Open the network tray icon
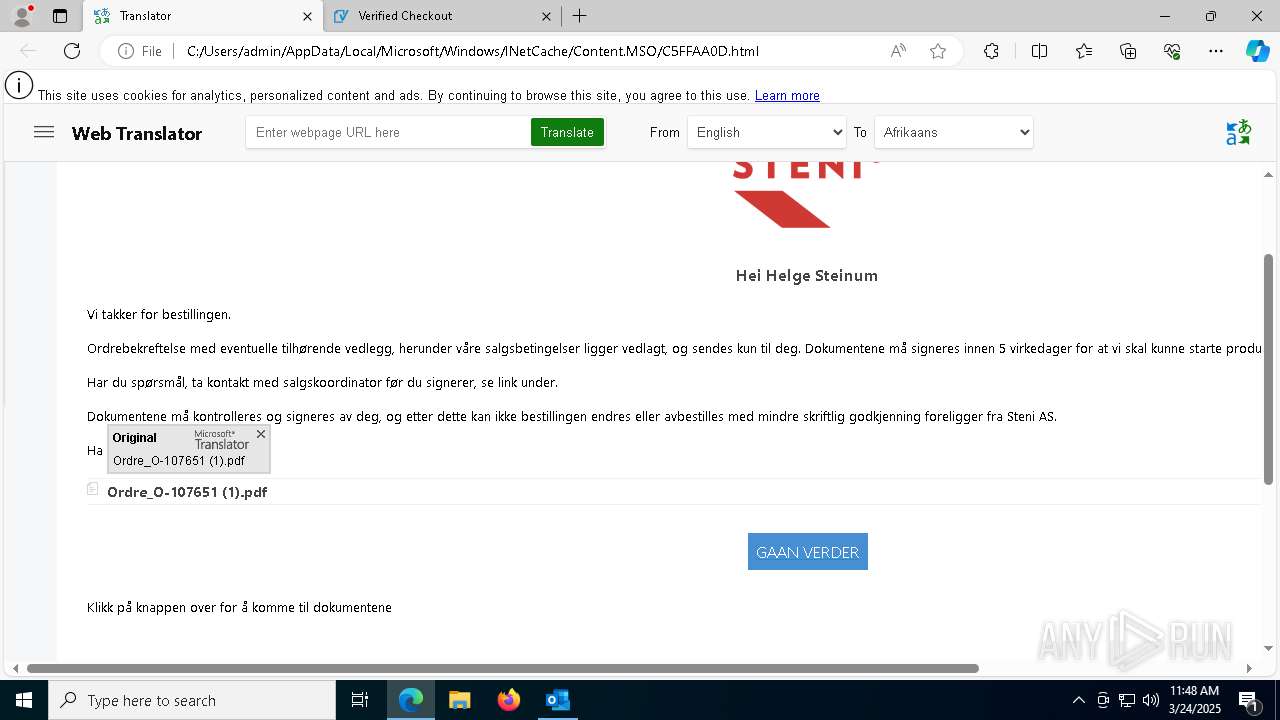1280x720 pixels. tap(1126, 700)
